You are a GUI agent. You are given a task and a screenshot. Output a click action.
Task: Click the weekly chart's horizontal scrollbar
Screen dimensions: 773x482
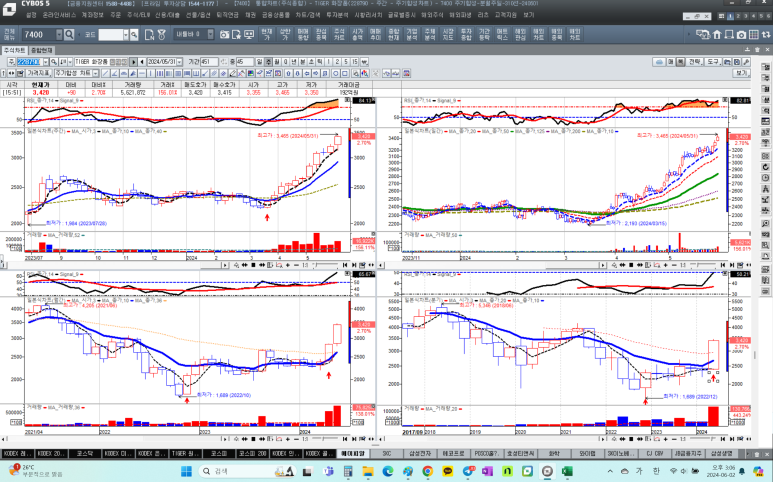tap(115, 265)
